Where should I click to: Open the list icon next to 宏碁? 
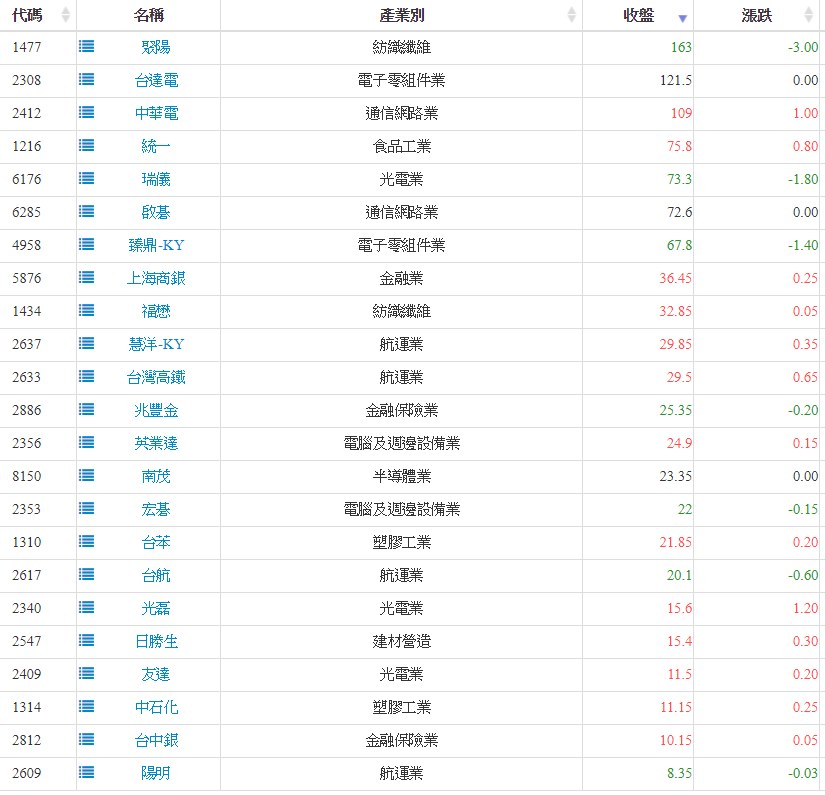point(87,509)
